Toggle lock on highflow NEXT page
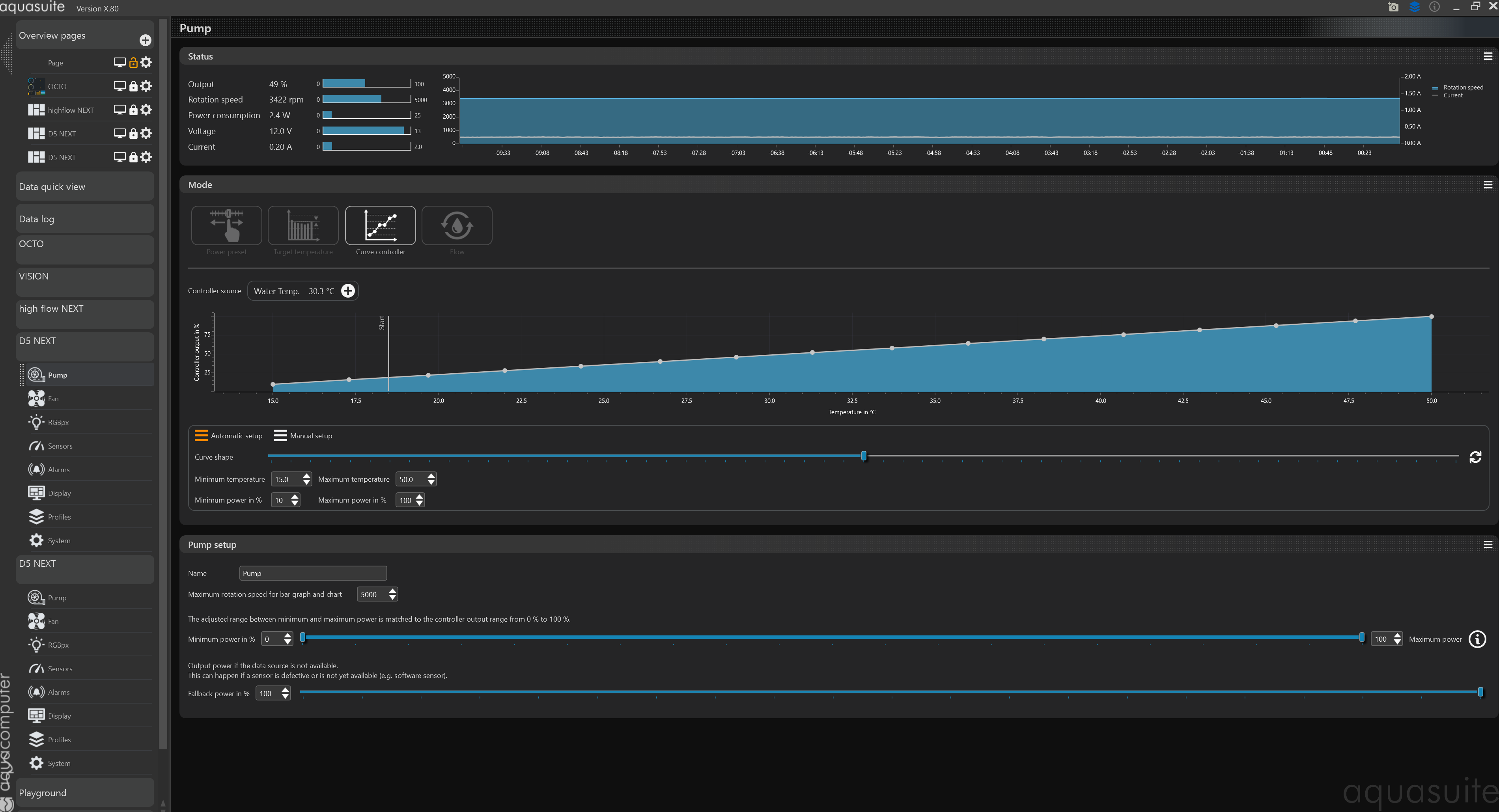The image size is (1499, 812). pyautogui.click(x=133, y=110)
